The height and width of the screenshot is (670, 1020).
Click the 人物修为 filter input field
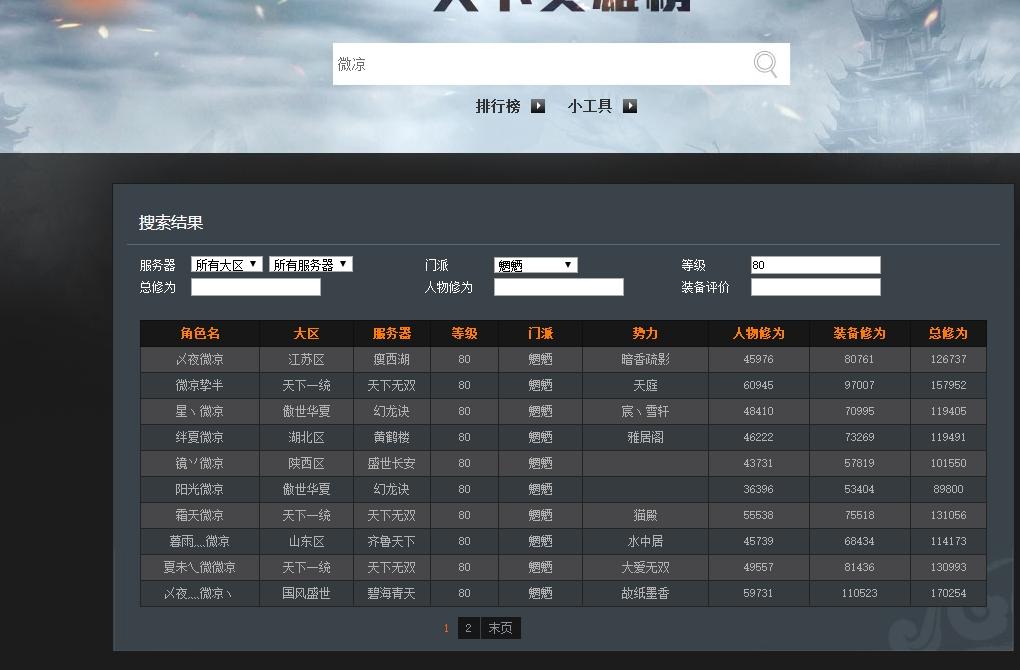coord(559,287)
